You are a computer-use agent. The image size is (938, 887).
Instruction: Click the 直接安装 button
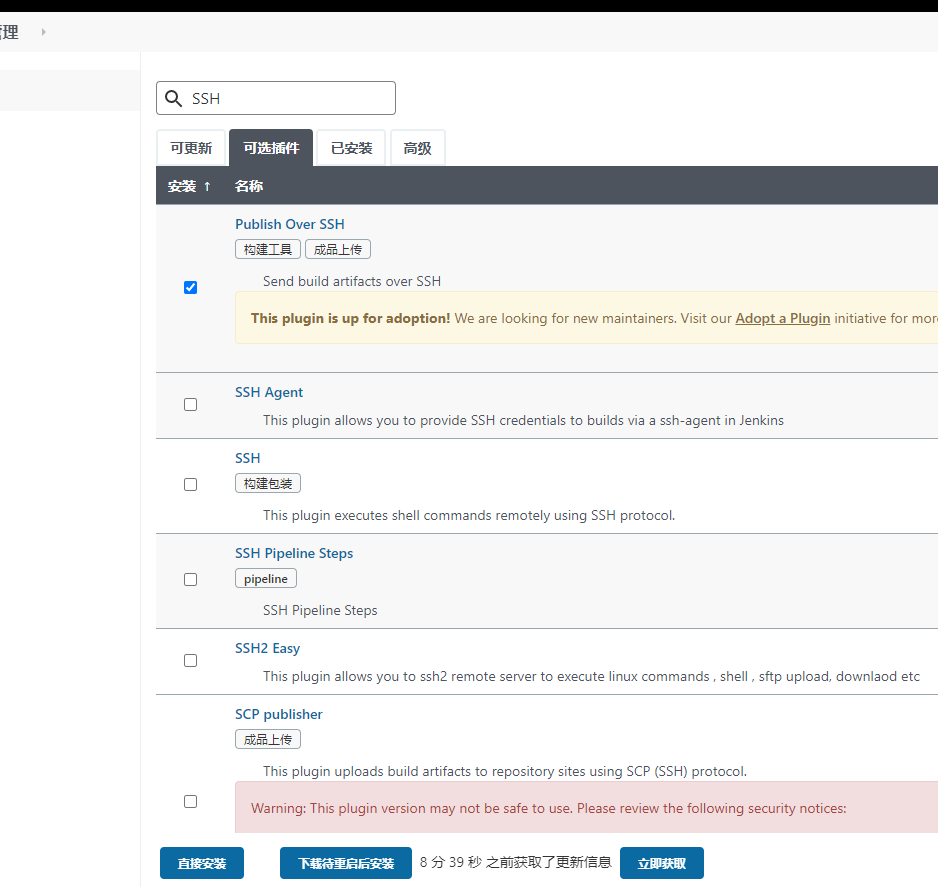pos(202,863)
